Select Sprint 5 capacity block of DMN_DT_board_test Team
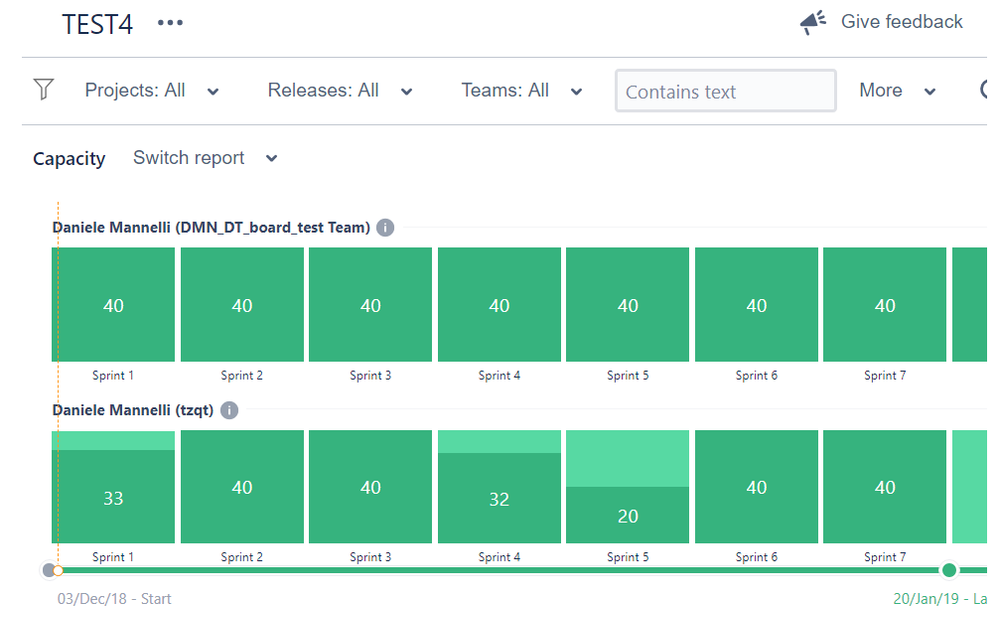999x625 pixels. pyautogui.click(x=628, y=305)
